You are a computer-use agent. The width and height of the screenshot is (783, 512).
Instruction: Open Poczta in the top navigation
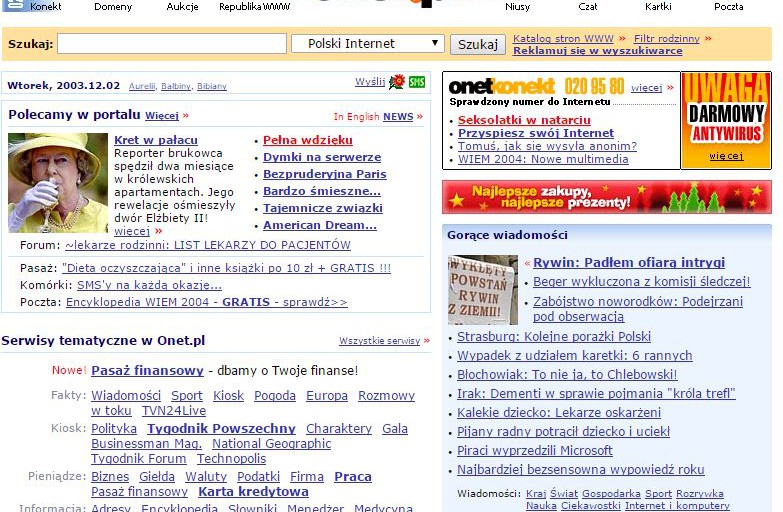click(728, 7)
